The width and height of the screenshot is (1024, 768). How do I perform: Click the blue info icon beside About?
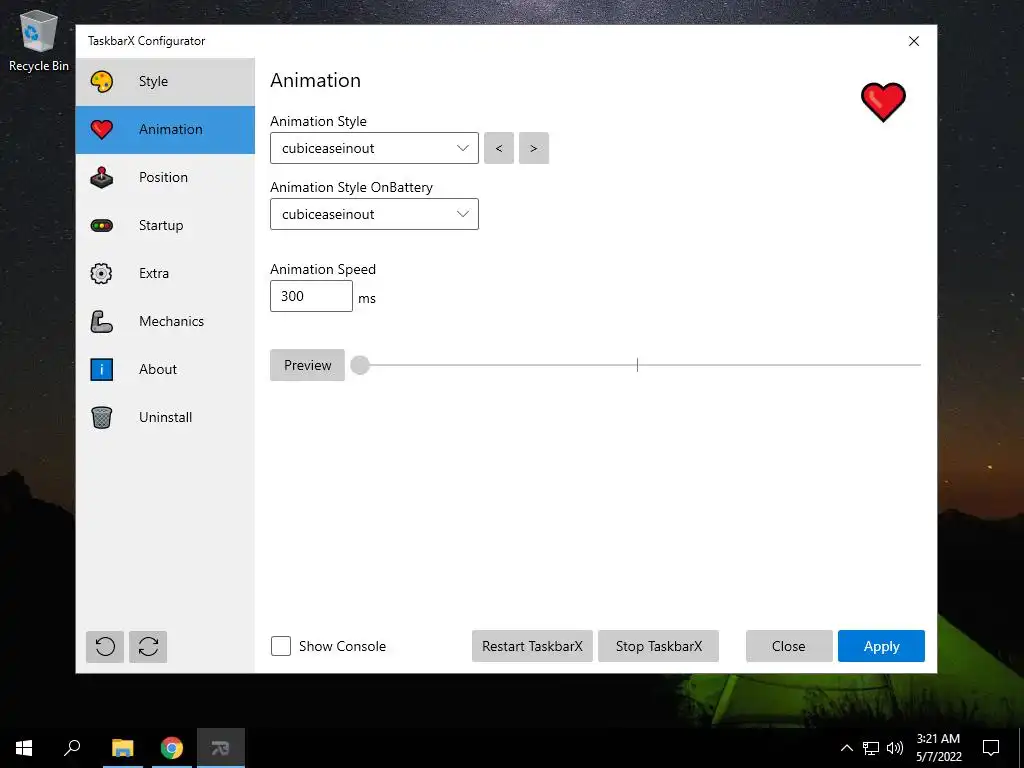(x=101, y=370)
